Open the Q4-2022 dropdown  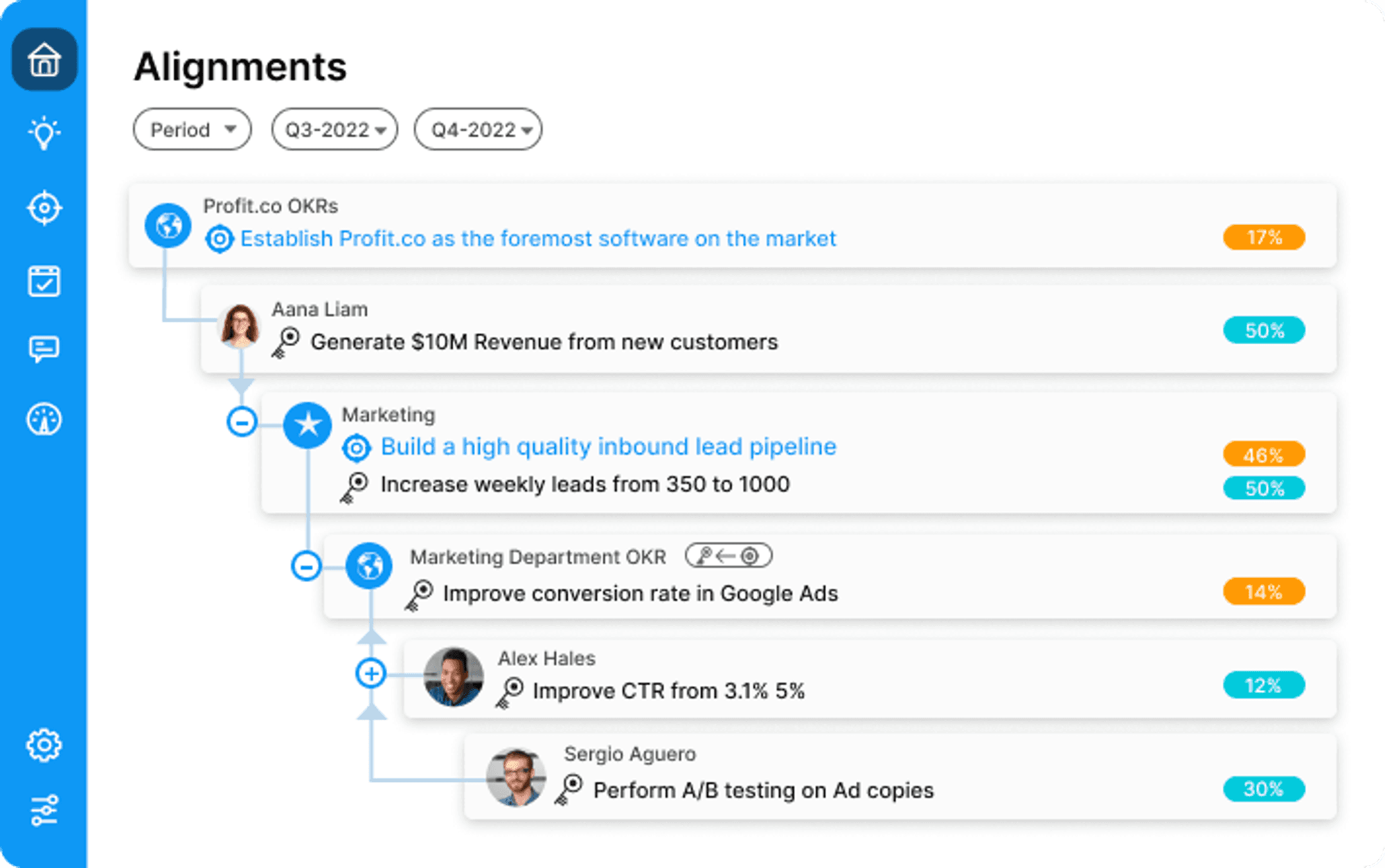(x=478, y=129)
